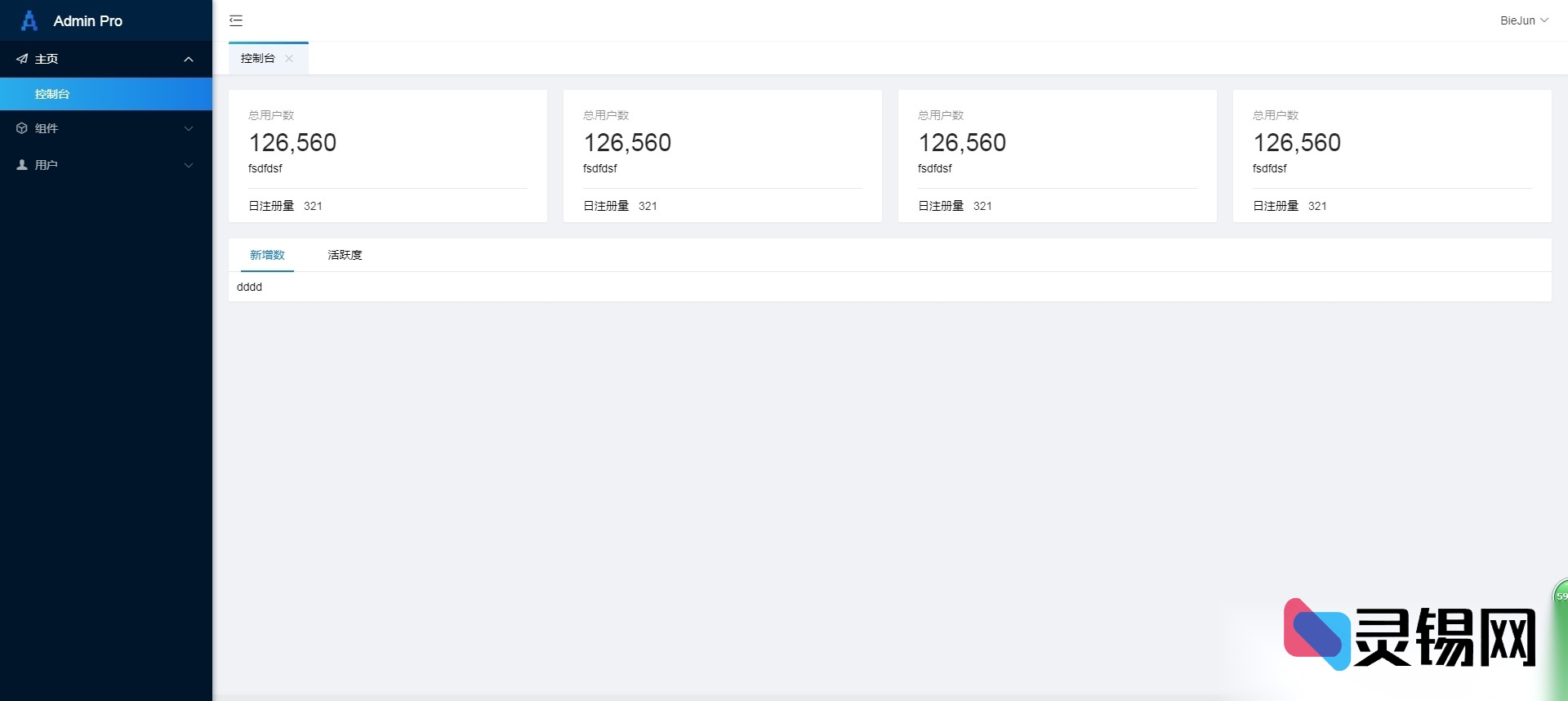This screenshot has width=1568, height=701.
Task: Click the 灵锡网 watermark logo
Action: pos(1409,636)
